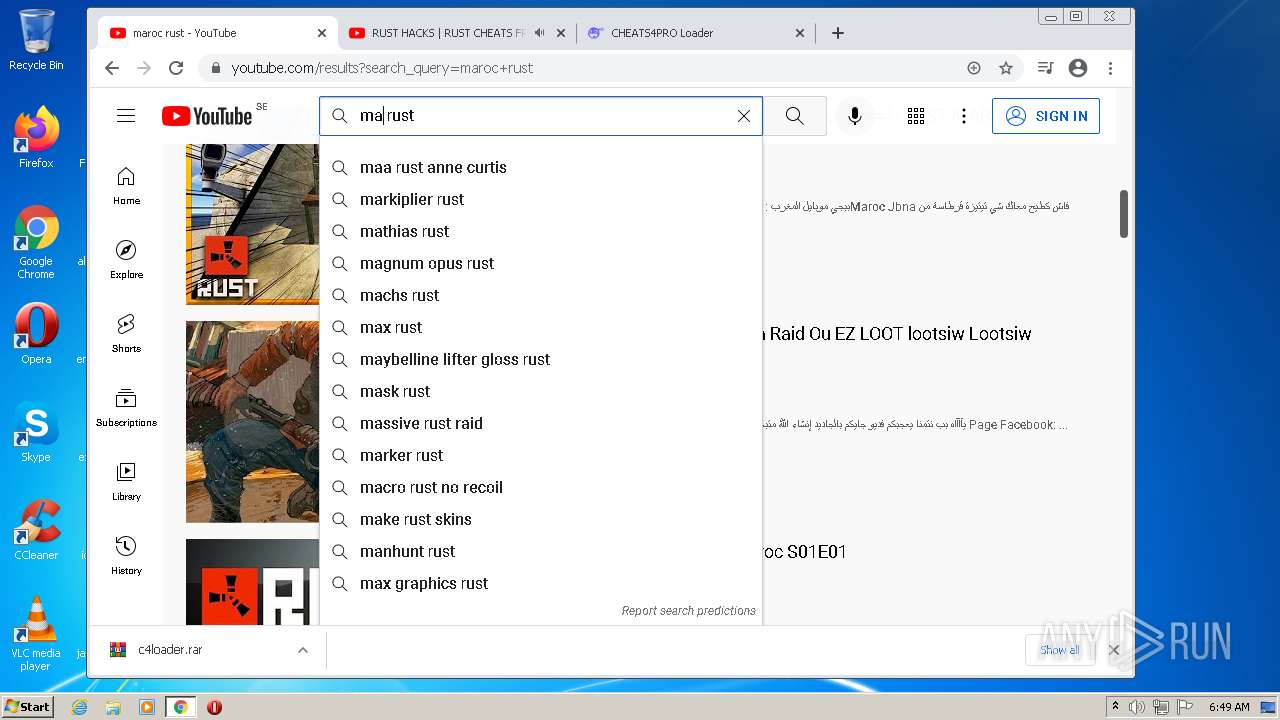Open the Recycle Bin on desktop
This screenshot has width=1280, height=720.
pyautogui.click(x=36, y=40)
